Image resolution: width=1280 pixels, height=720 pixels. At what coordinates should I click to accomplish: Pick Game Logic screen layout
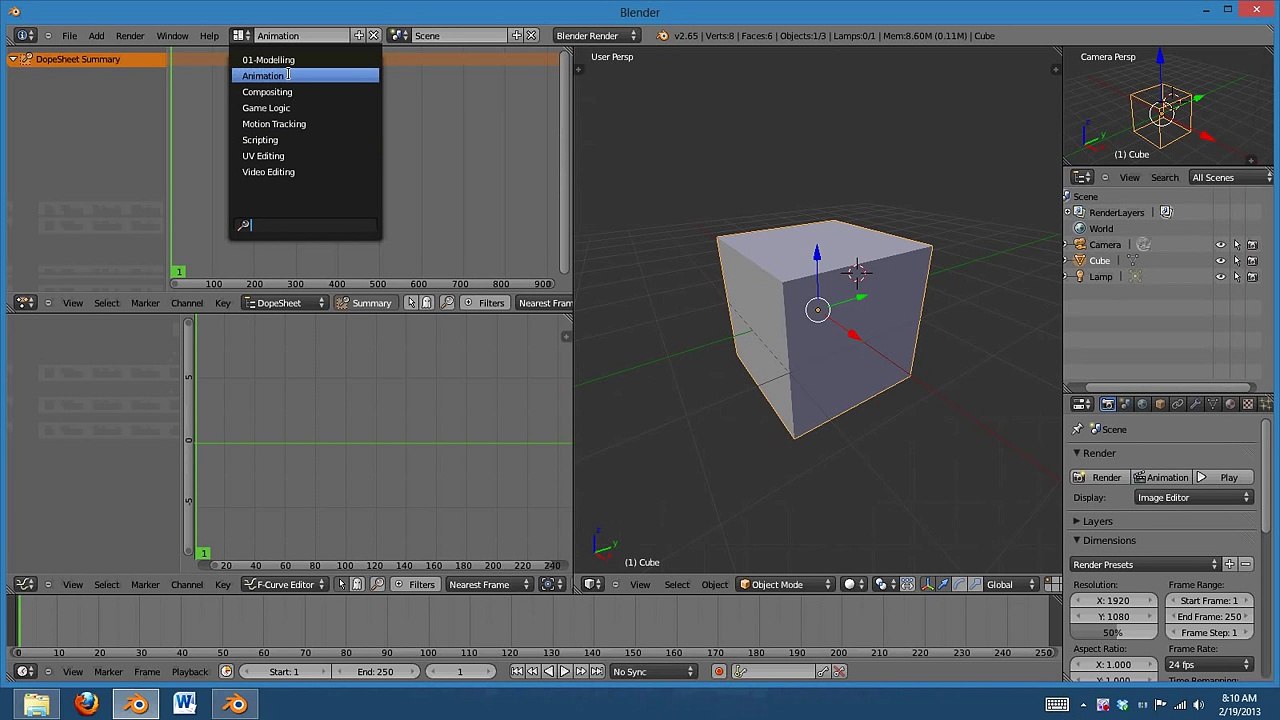(305, 108)
